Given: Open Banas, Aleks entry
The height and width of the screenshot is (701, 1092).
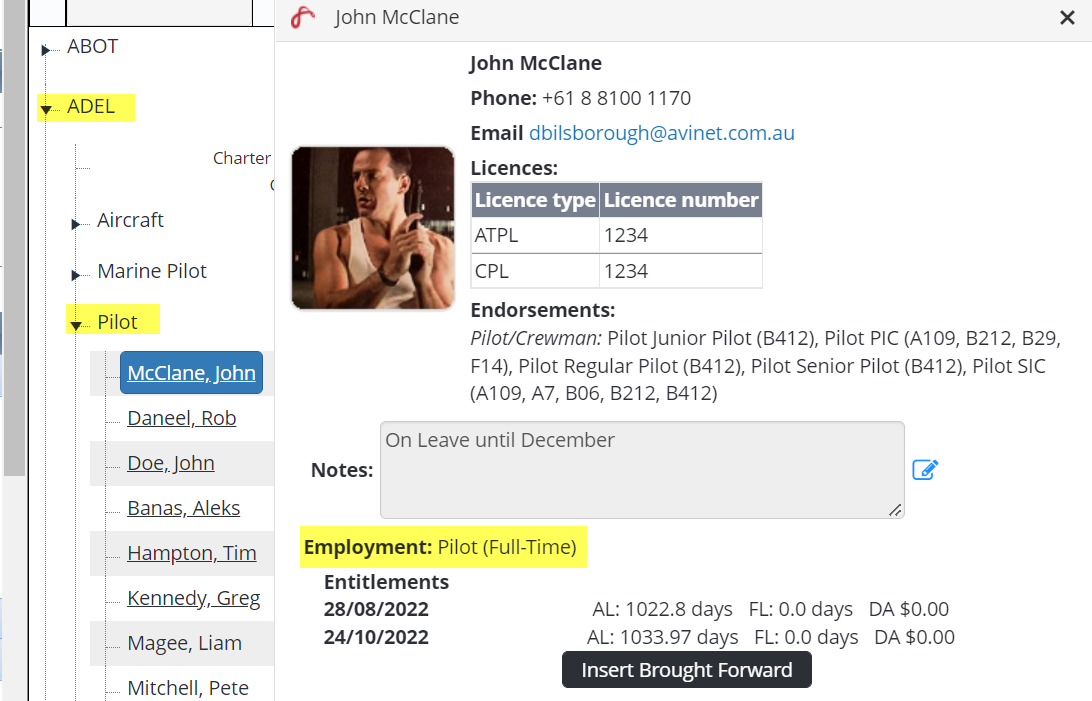Looking at the screenshot, I should pyautogui.click(x=184, y=508).
